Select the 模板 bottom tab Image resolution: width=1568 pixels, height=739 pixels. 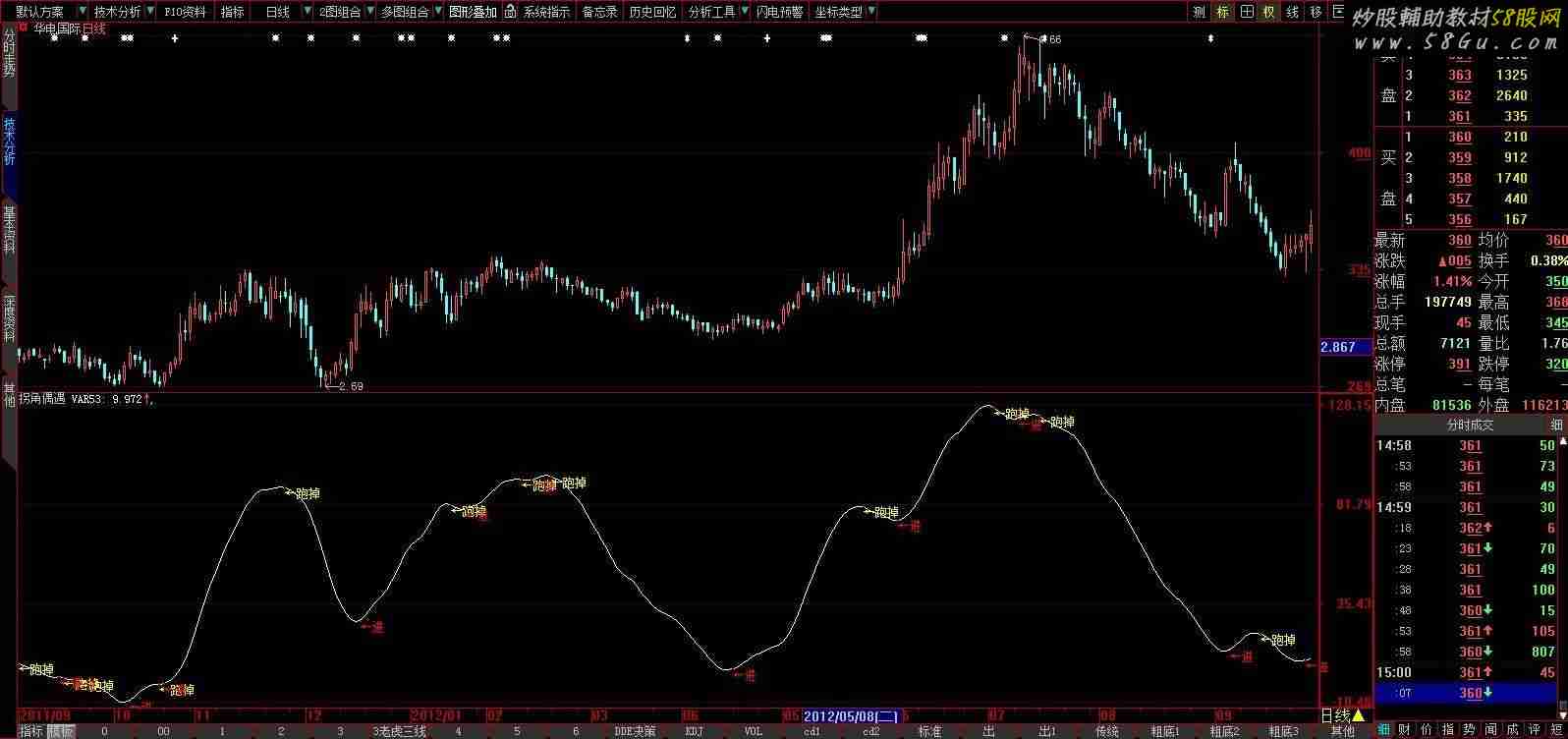pyautogui.click(x=60, y=731)
